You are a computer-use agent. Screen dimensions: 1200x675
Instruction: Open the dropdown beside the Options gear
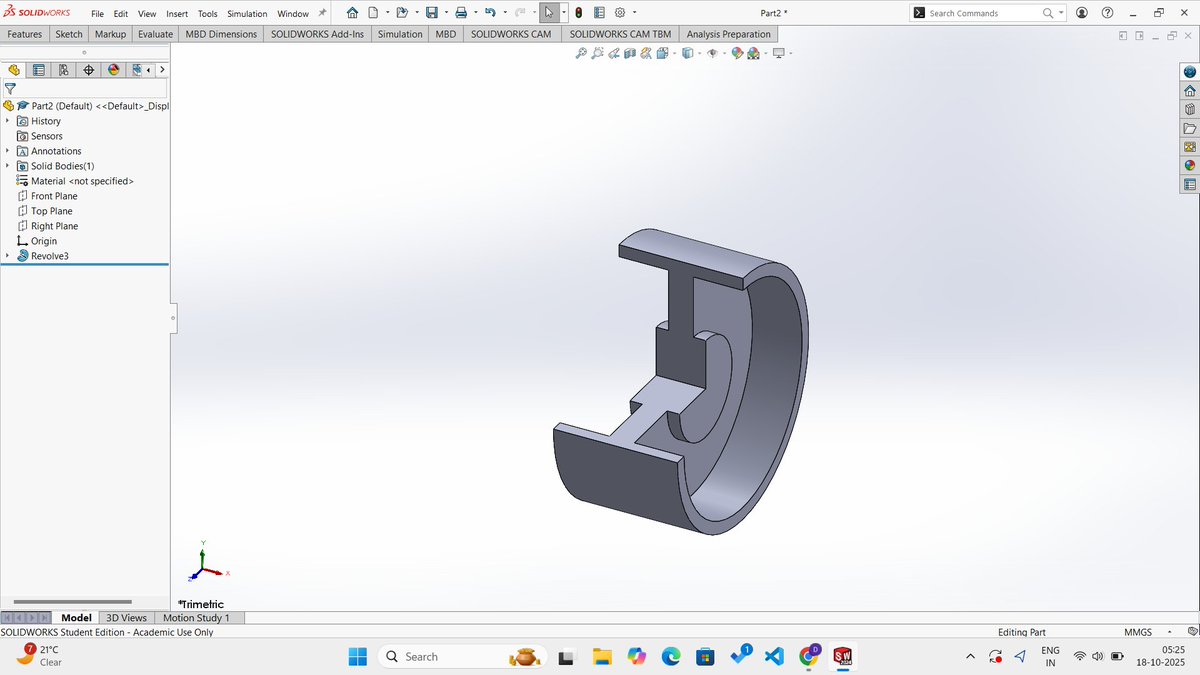[x=635, y=13]
